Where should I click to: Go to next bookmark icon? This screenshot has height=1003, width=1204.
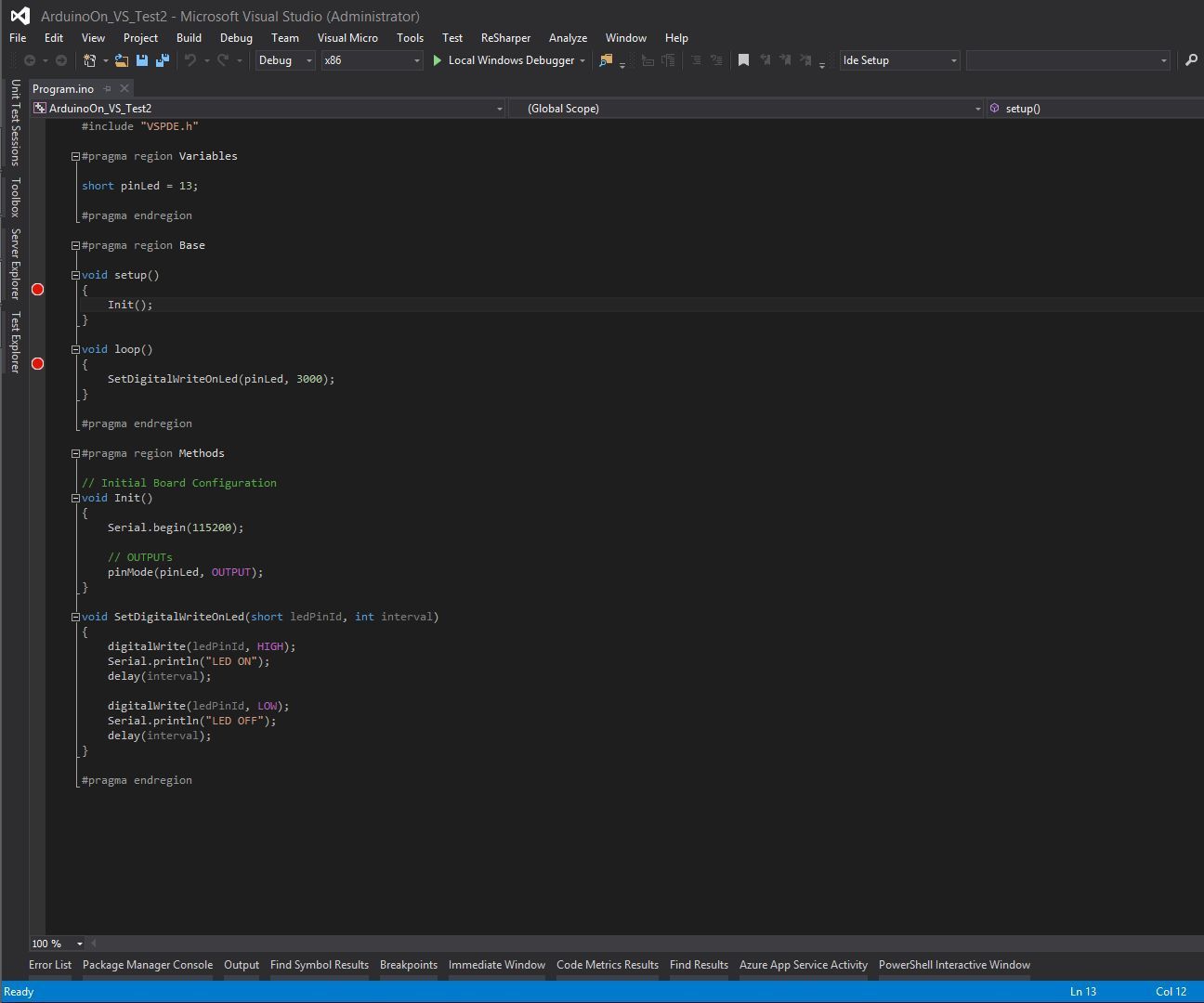[x=785, y=60]
